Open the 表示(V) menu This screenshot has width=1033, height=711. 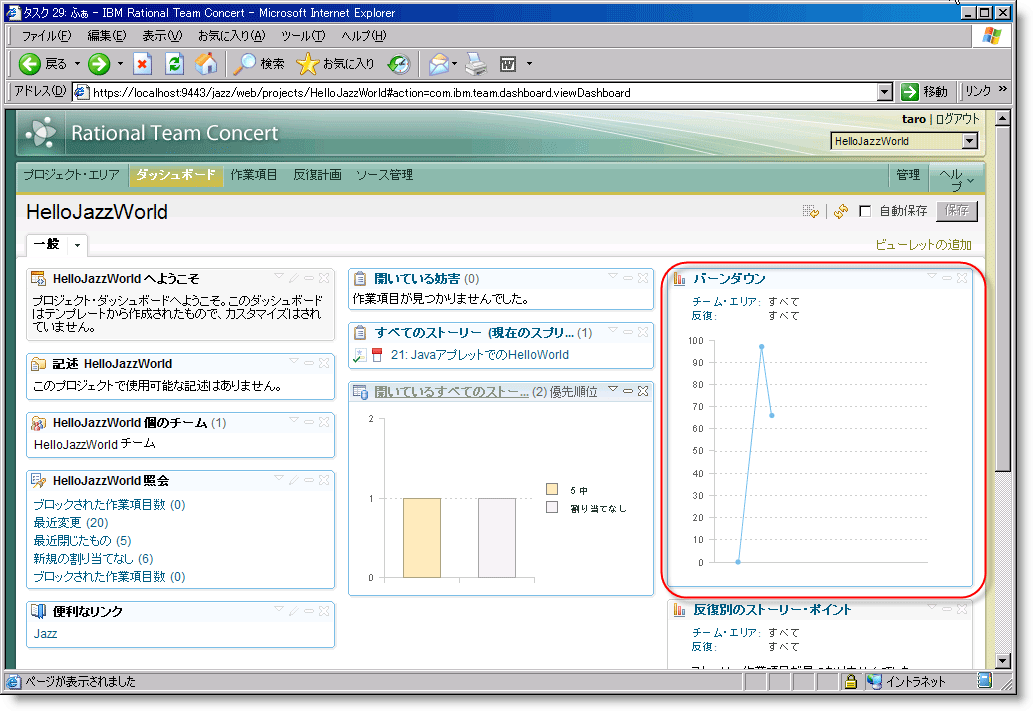pyautogui.click(x=162, y=36)
